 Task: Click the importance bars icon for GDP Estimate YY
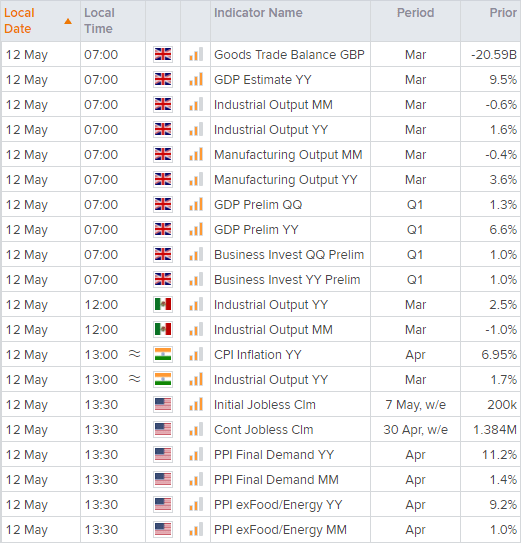click(x=196, y=79)
